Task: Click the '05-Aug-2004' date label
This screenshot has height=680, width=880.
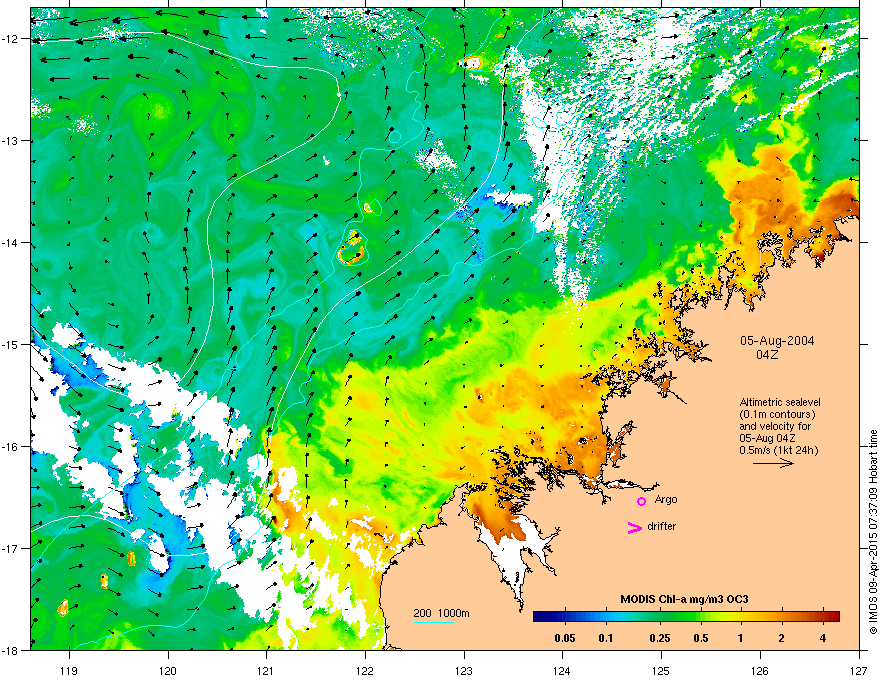Action: click(x=777, y=341)
